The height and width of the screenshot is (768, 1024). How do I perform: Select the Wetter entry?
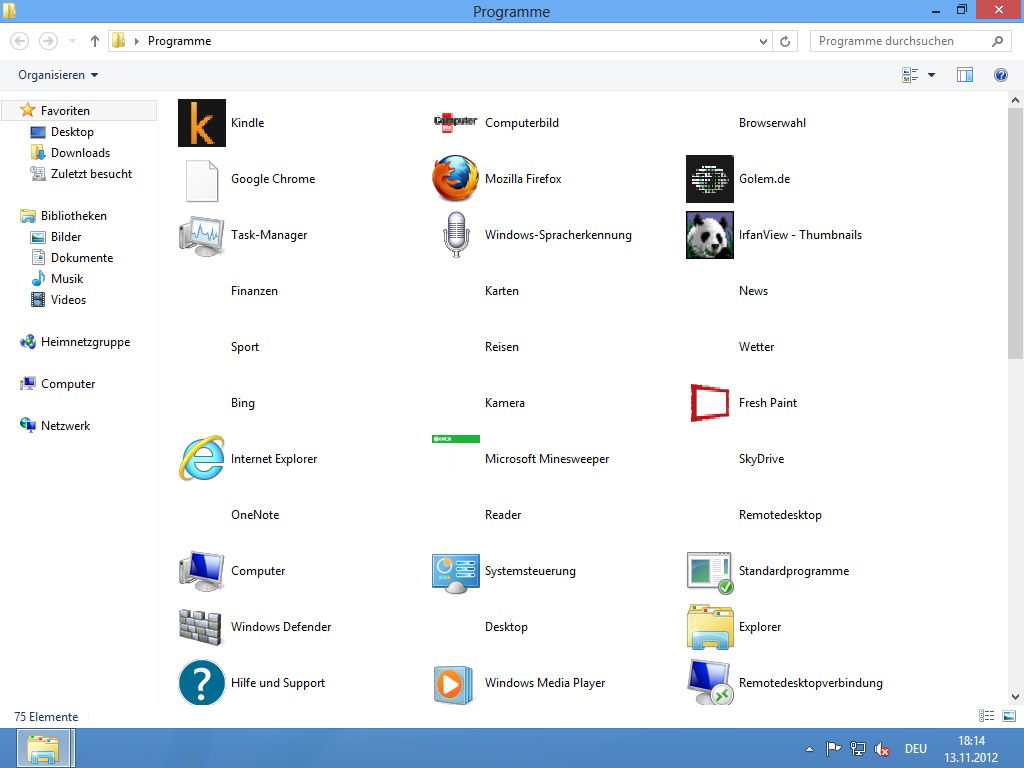pos(756,347)
